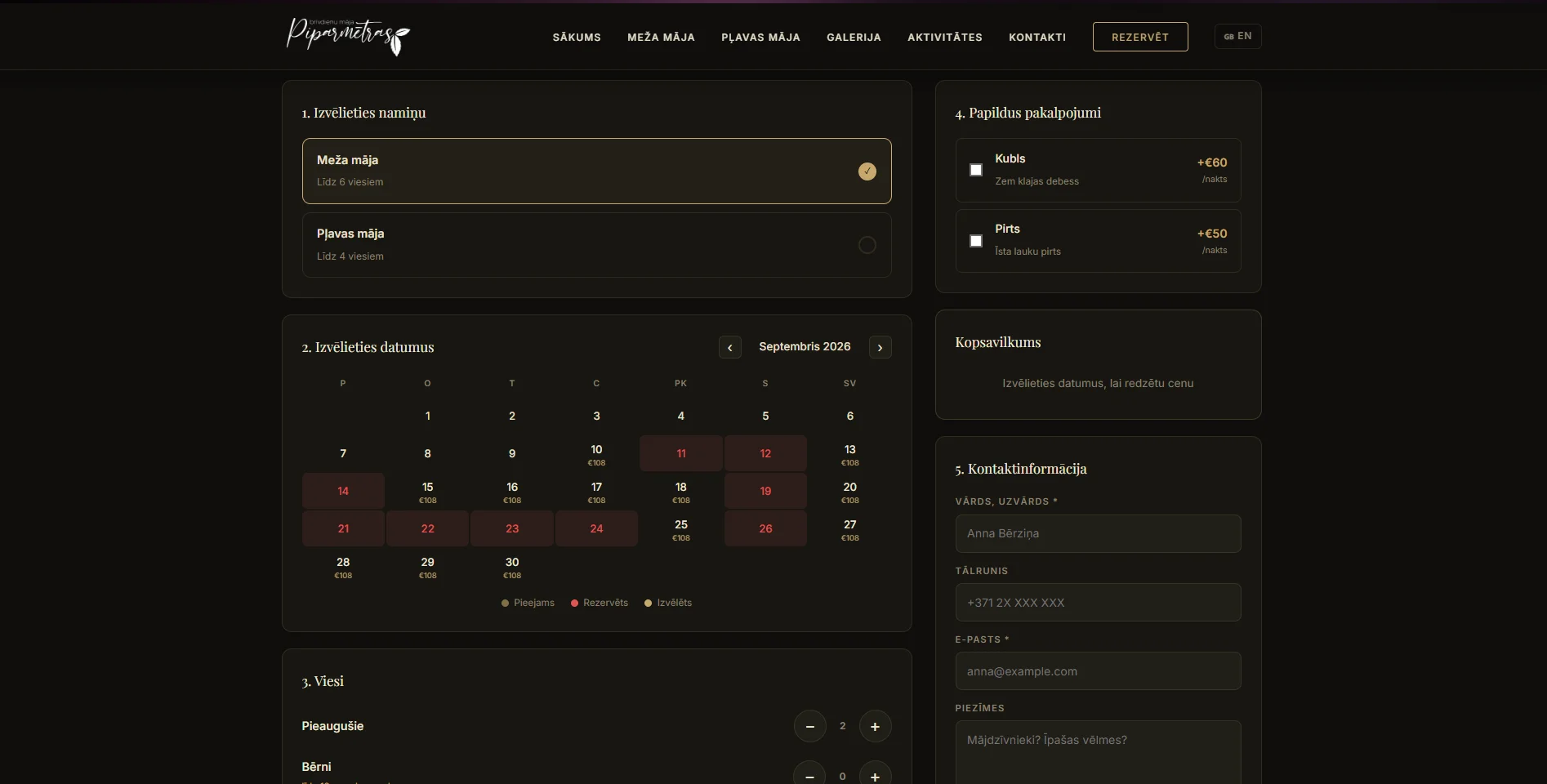Pick September 16 in calendar
This screenshot has height=784, width=1547.
(512, 492)
